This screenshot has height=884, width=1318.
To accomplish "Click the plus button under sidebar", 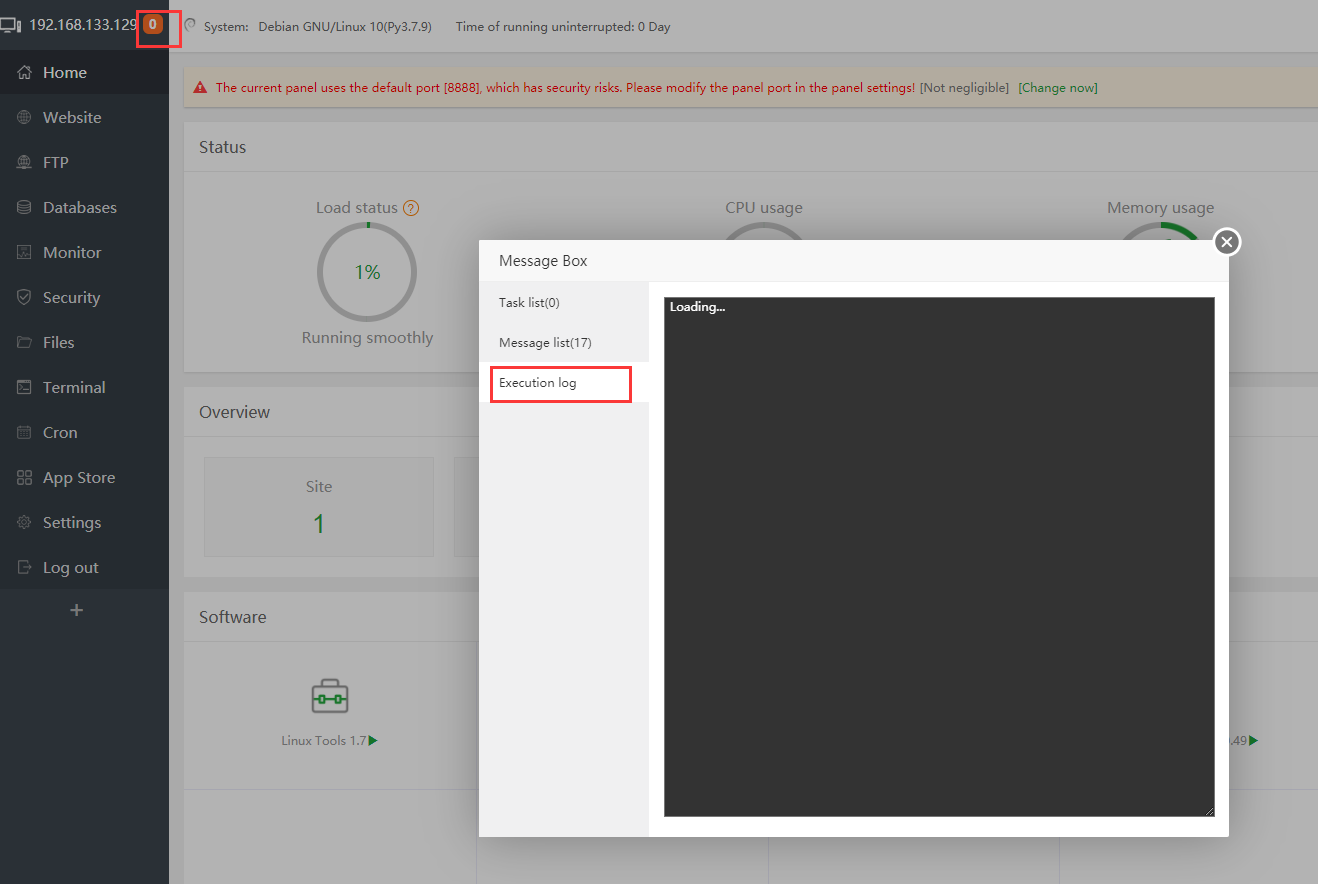I will click(76, 610).
